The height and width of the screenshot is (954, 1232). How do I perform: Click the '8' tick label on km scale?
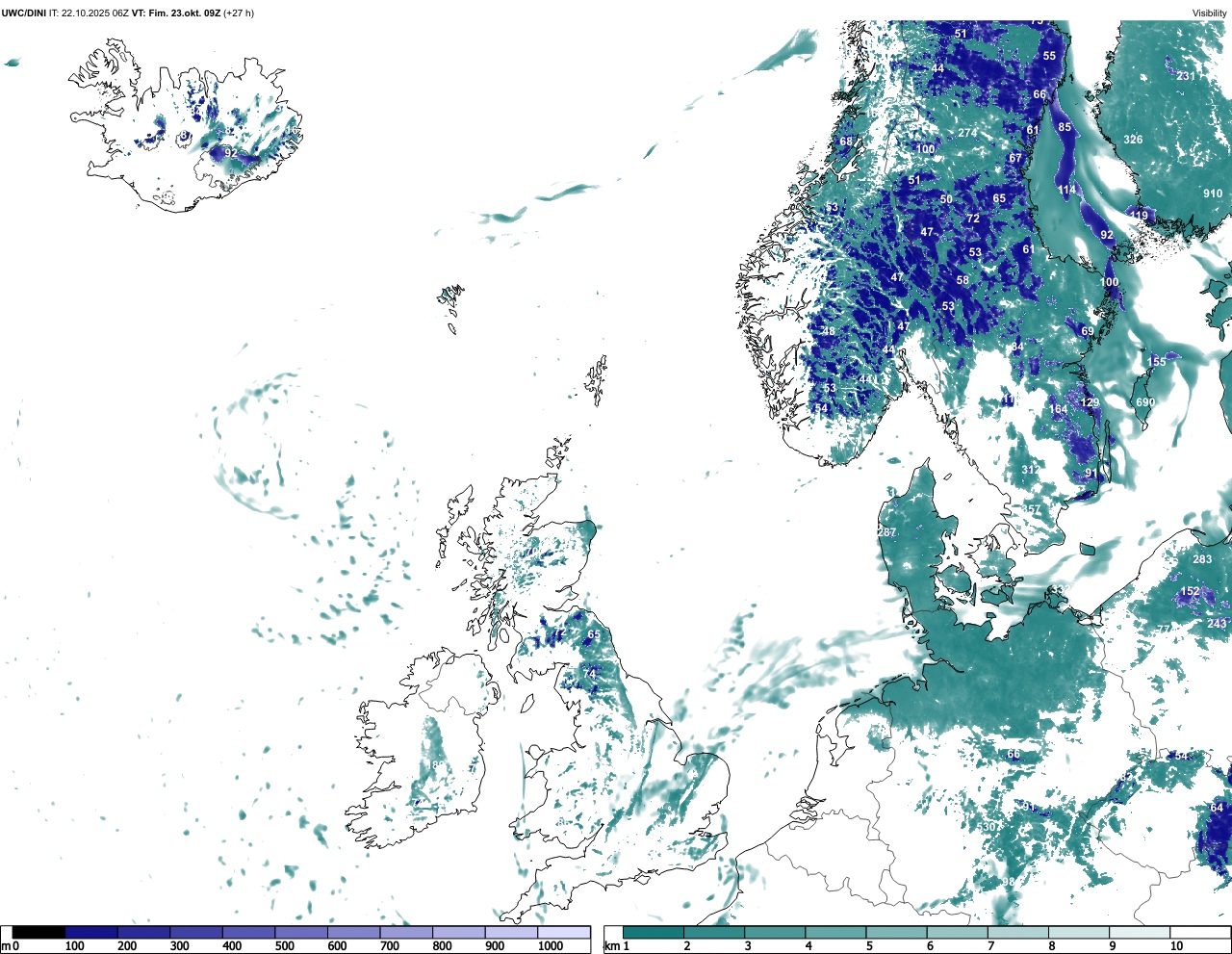point(1052,946)
